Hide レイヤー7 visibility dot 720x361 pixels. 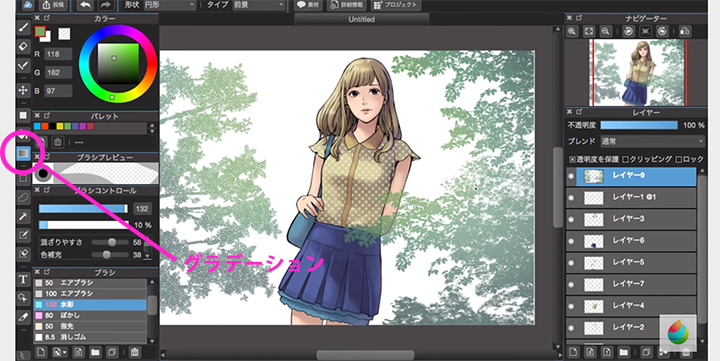(x=571, y=284)
